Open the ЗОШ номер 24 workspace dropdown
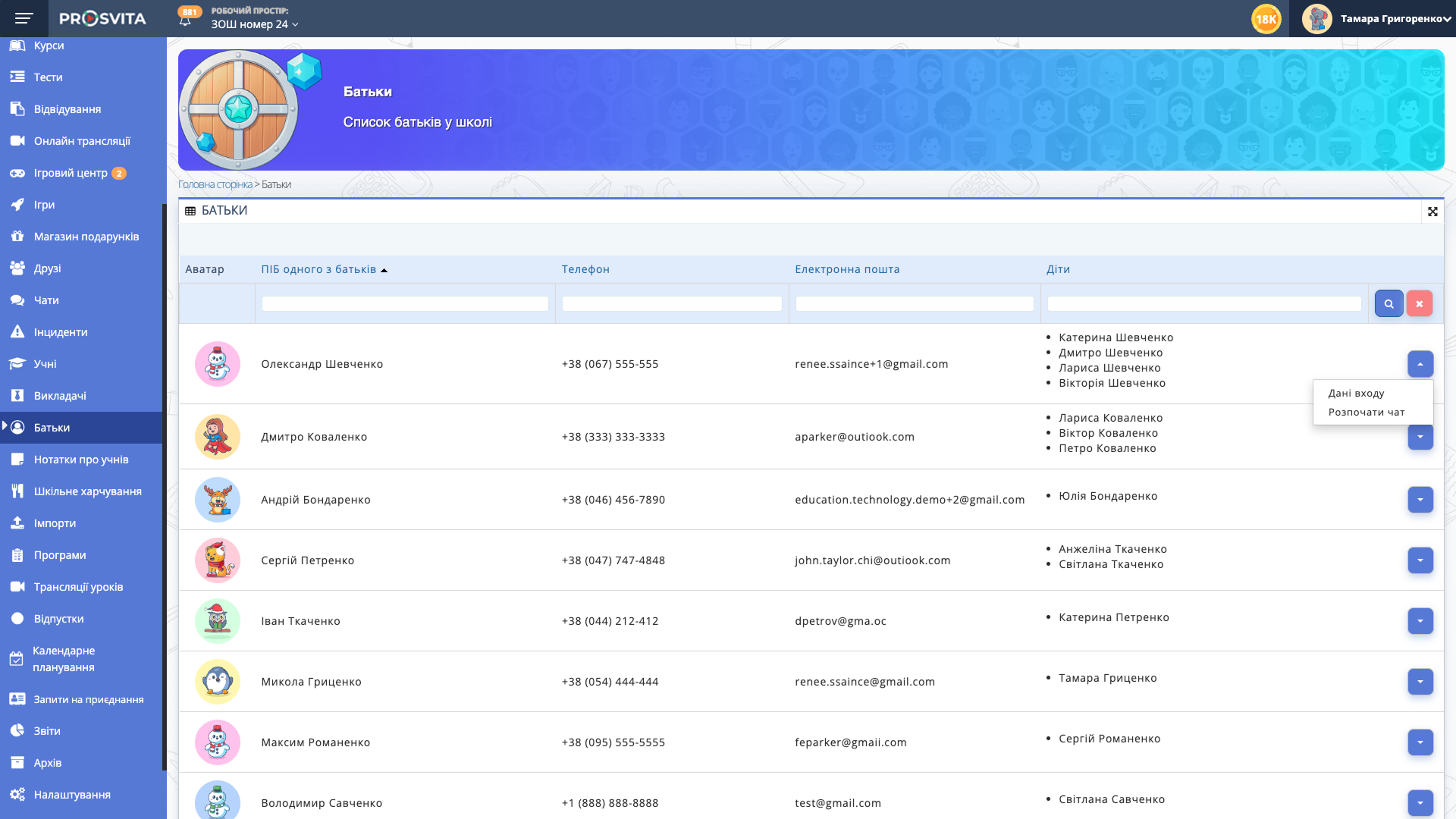1456x819 pixels. click(255, 24)
